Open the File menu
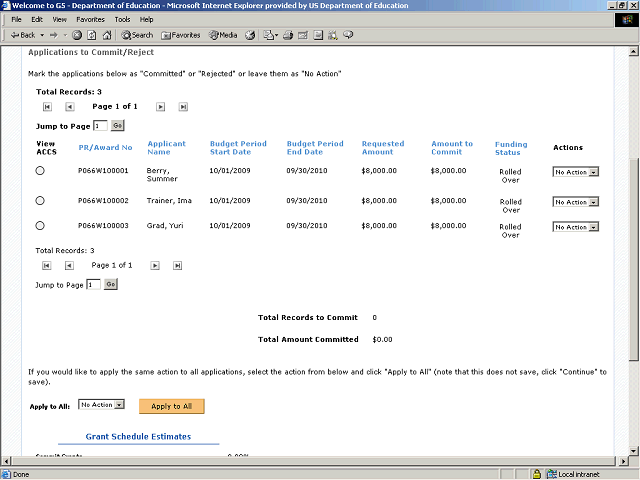Screen dimensions: 640x480 tap(16, 19)
